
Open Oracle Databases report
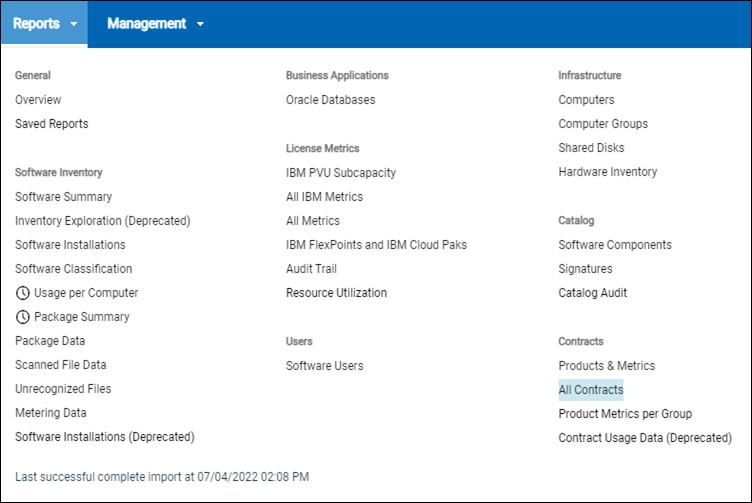[330, 100]
